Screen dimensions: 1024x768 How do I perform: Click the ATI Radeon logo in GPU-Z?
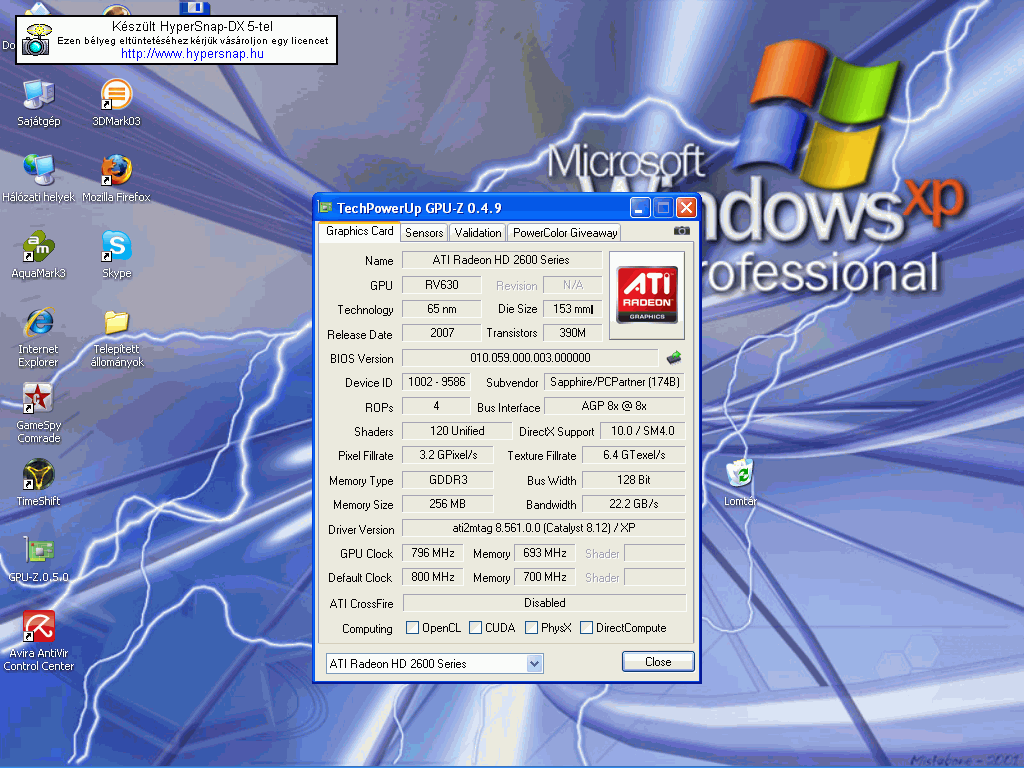tap(647, 295)
